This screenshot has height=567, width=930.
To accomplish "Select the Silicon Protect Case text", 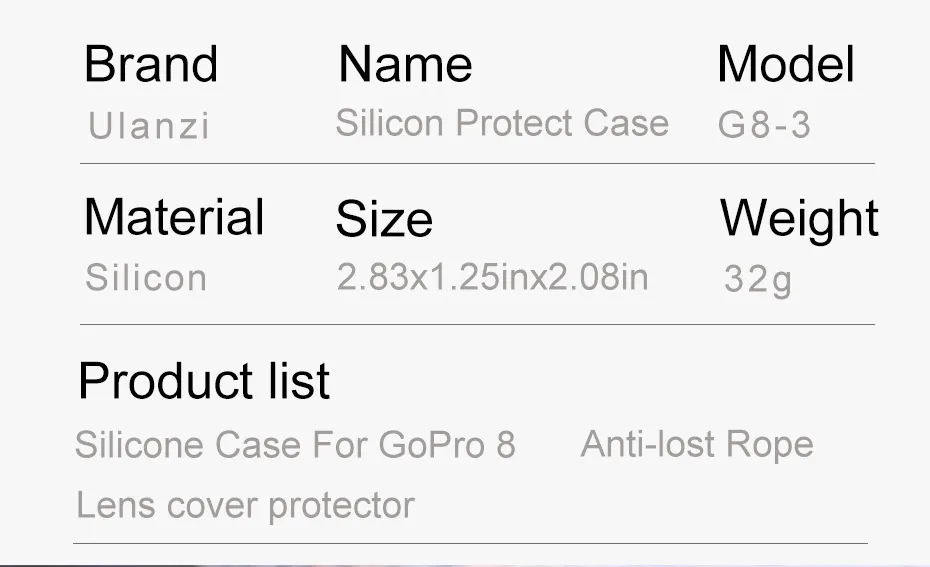I will click(x=502, y=123).
